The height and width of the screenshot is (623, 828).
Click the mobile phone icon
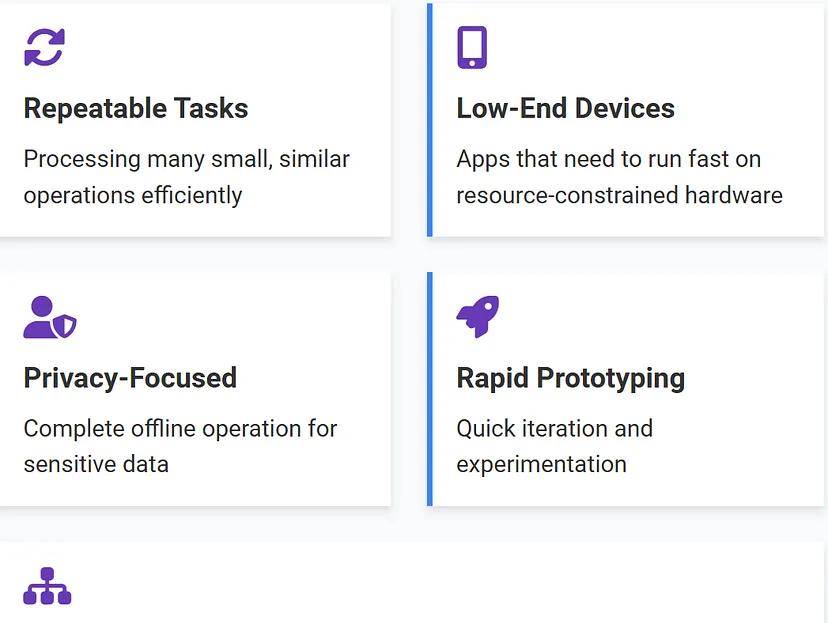pos(472,47)
